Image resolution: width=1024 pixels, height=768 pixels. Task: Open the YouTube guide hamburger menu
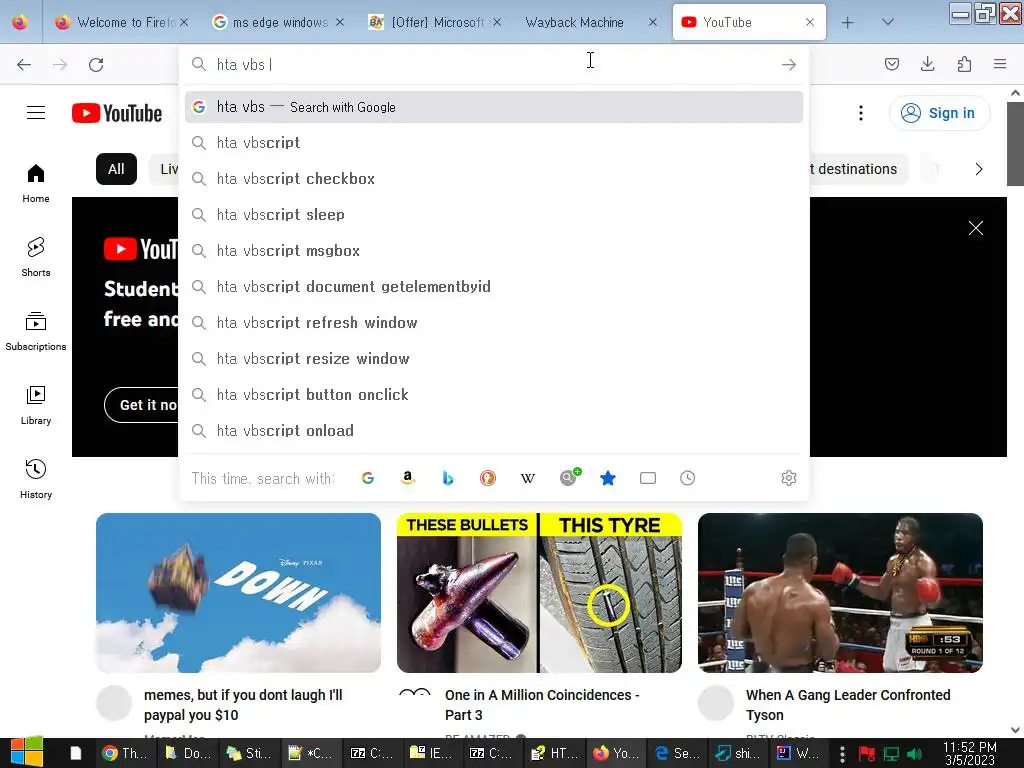tap(36, 113)
